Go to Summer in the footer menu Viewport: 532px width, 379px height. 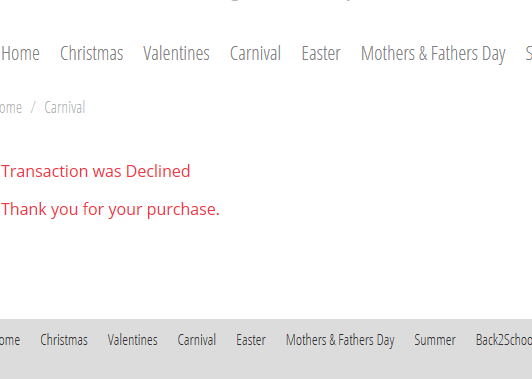(435, 340)
